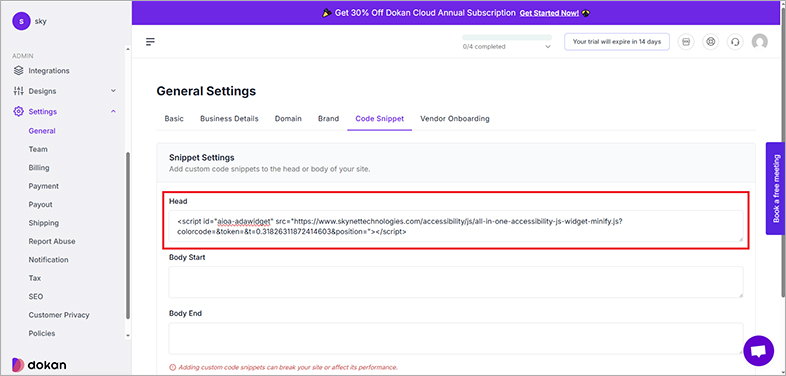Image resolution: width=786 pixels, height=376 pixels.
Task: Click the Dokan logo
Action: tap(39, 365)
